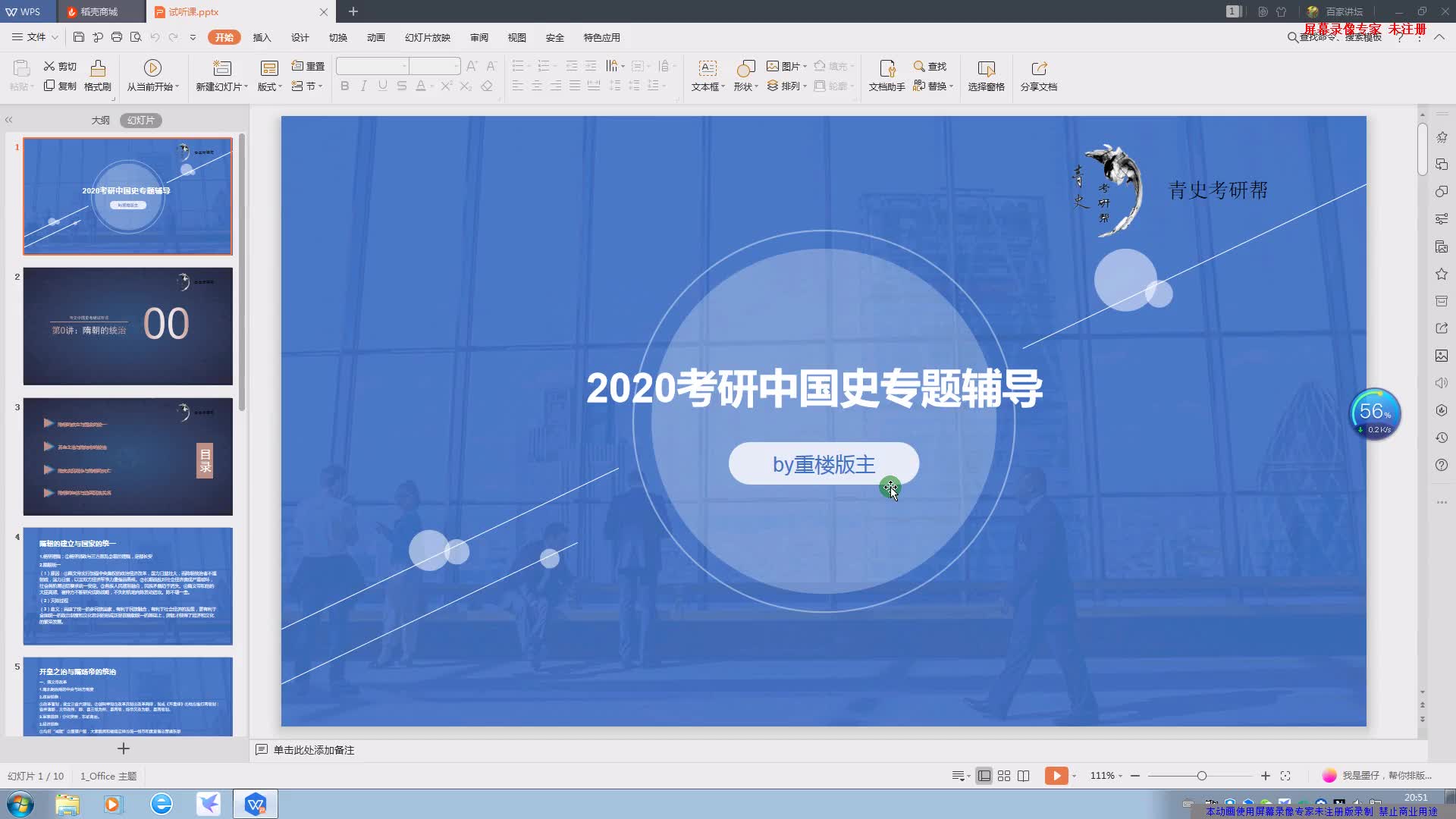Click slide 4 thumbnail in panel
The height and width of the screenshot is (819, 1456).
pos(127,586)
